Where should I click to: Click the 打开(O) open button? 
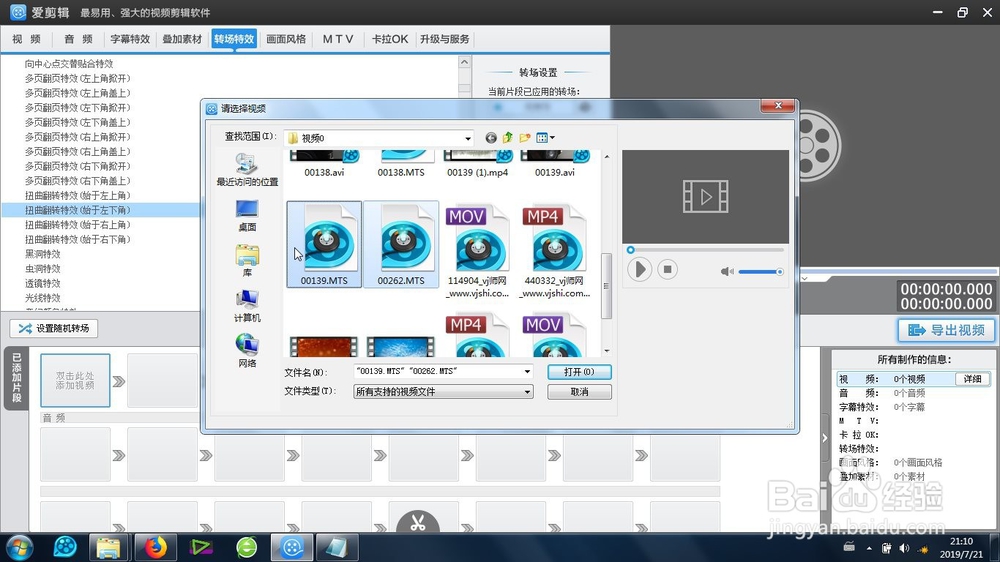[579, 372]
